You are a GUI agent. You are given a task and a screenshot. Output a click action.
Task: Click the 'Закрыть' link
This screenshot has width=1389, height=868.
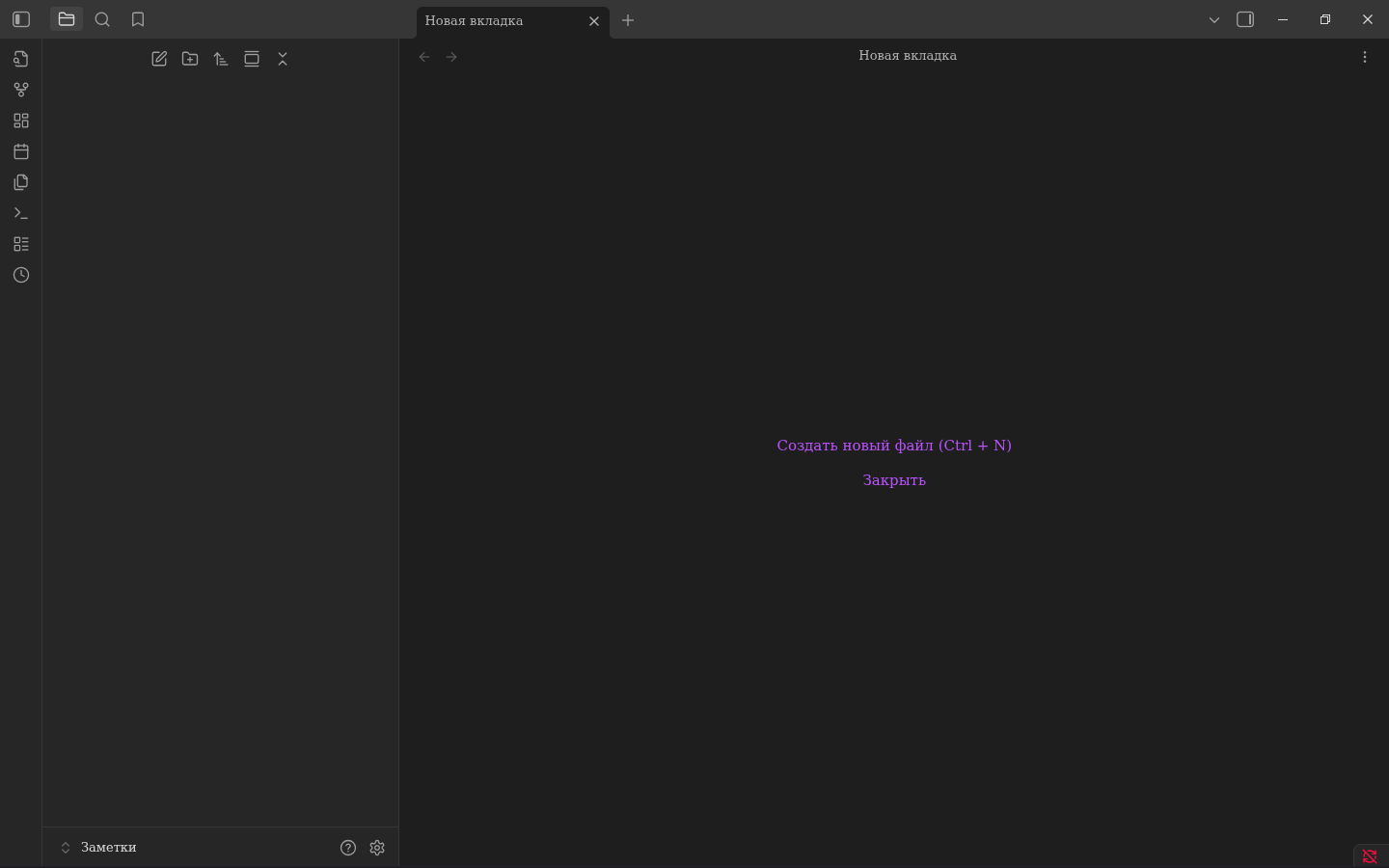[893, 480]
